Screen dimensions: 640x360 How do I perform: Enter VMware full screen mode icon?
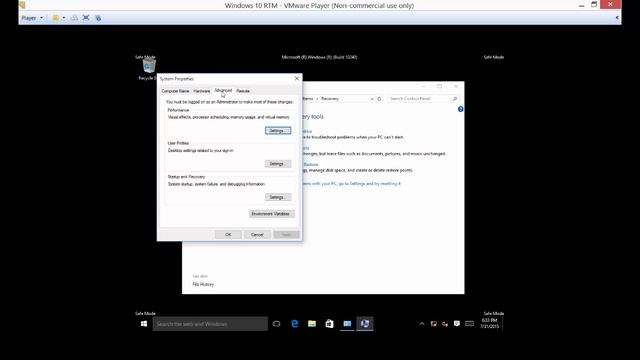click(86, 18)
